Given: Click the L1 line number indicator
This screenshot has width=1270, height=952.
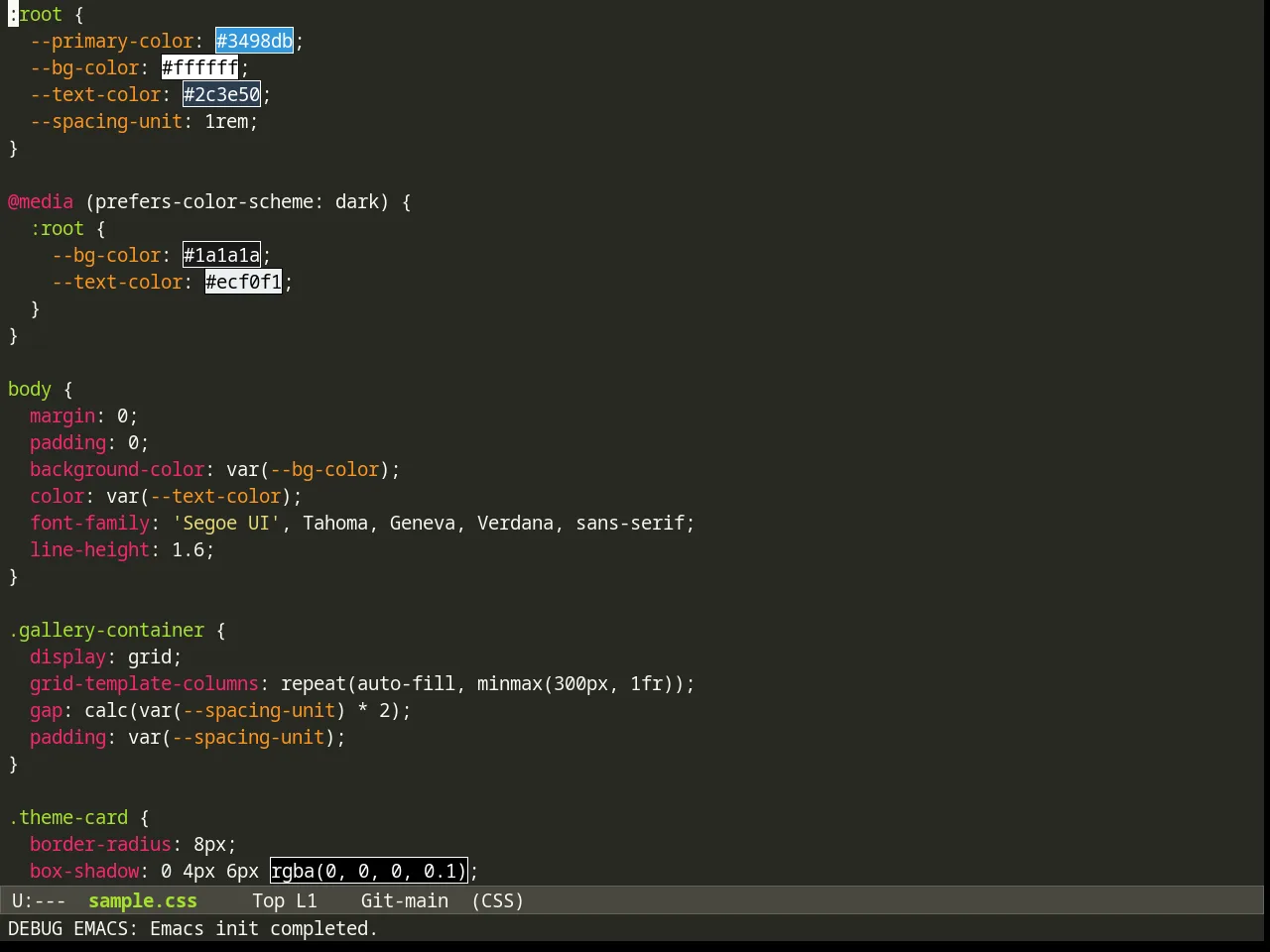Looking at the screenshot, I should (x=307, y=900).
